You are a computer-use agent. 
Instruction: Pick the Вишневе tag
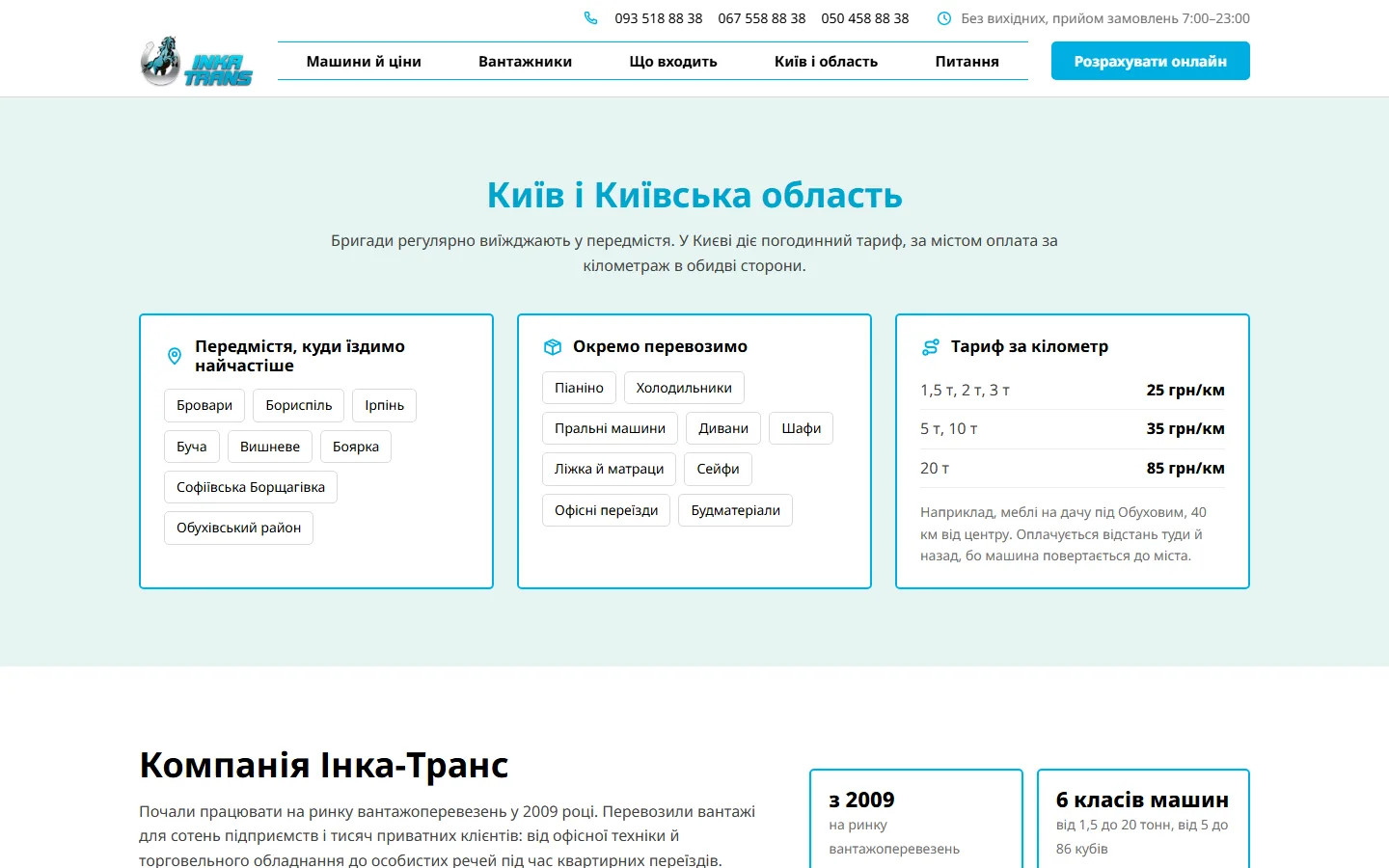(270, 447)
